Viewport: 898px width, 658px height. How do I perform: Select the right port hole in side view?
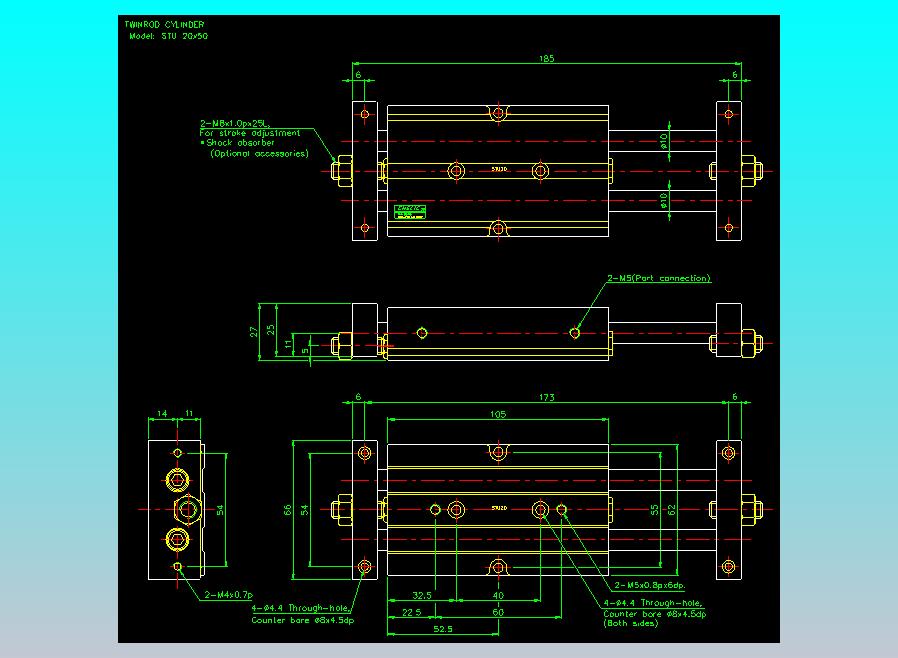click(574, 331)
